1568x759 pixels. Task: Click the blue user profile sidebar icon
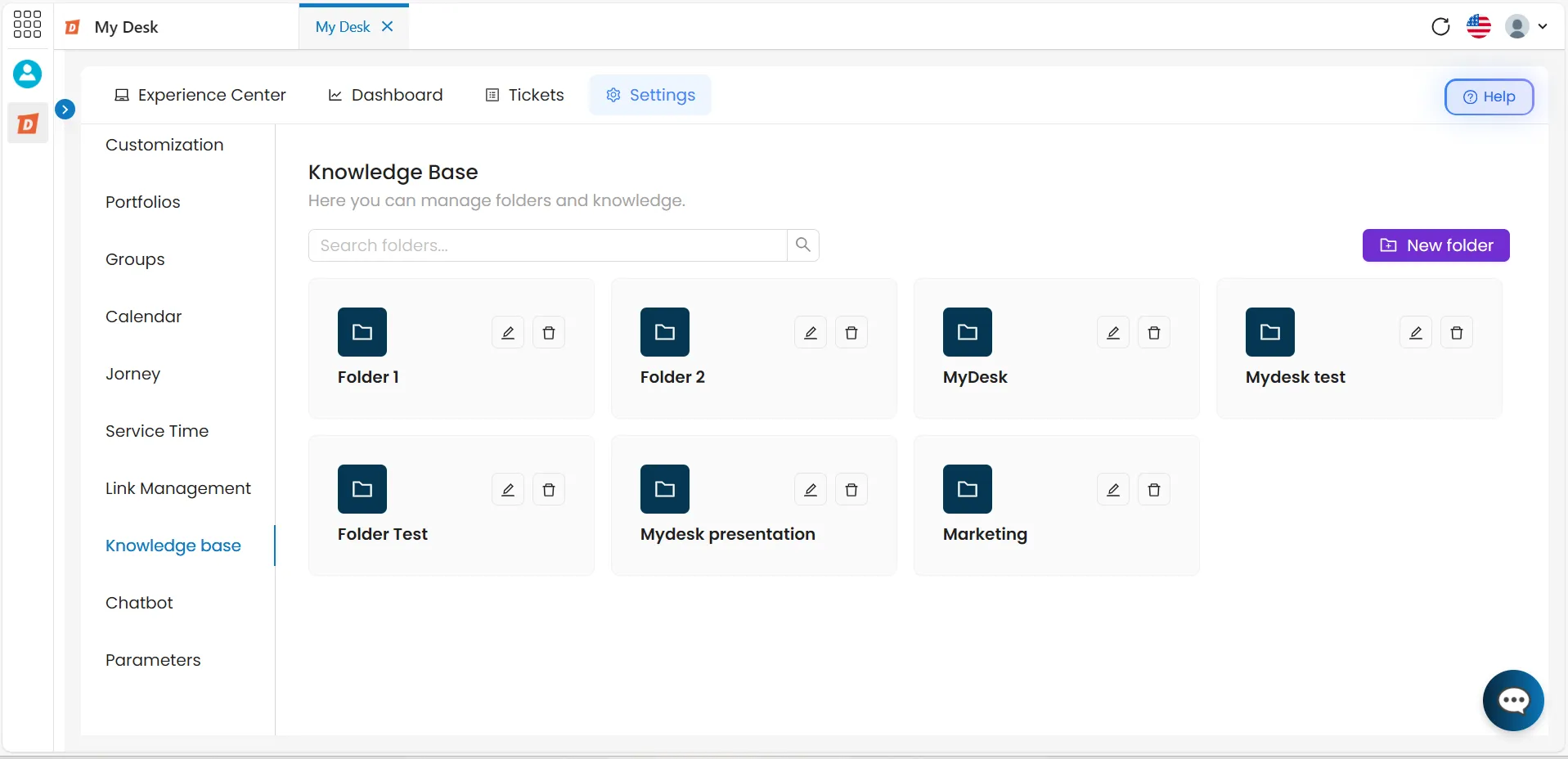coord(27,74)
